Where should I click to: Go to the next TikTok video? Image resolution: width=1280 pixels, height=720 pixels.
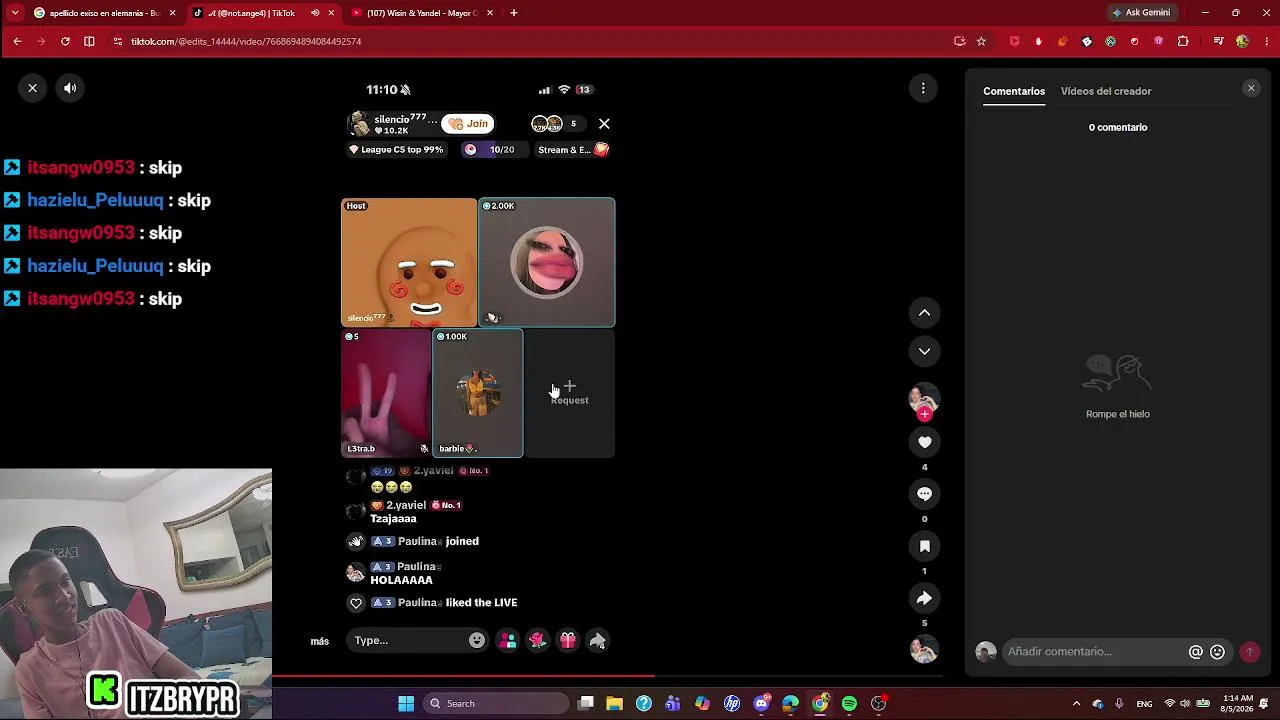click(x=924, y=351)
